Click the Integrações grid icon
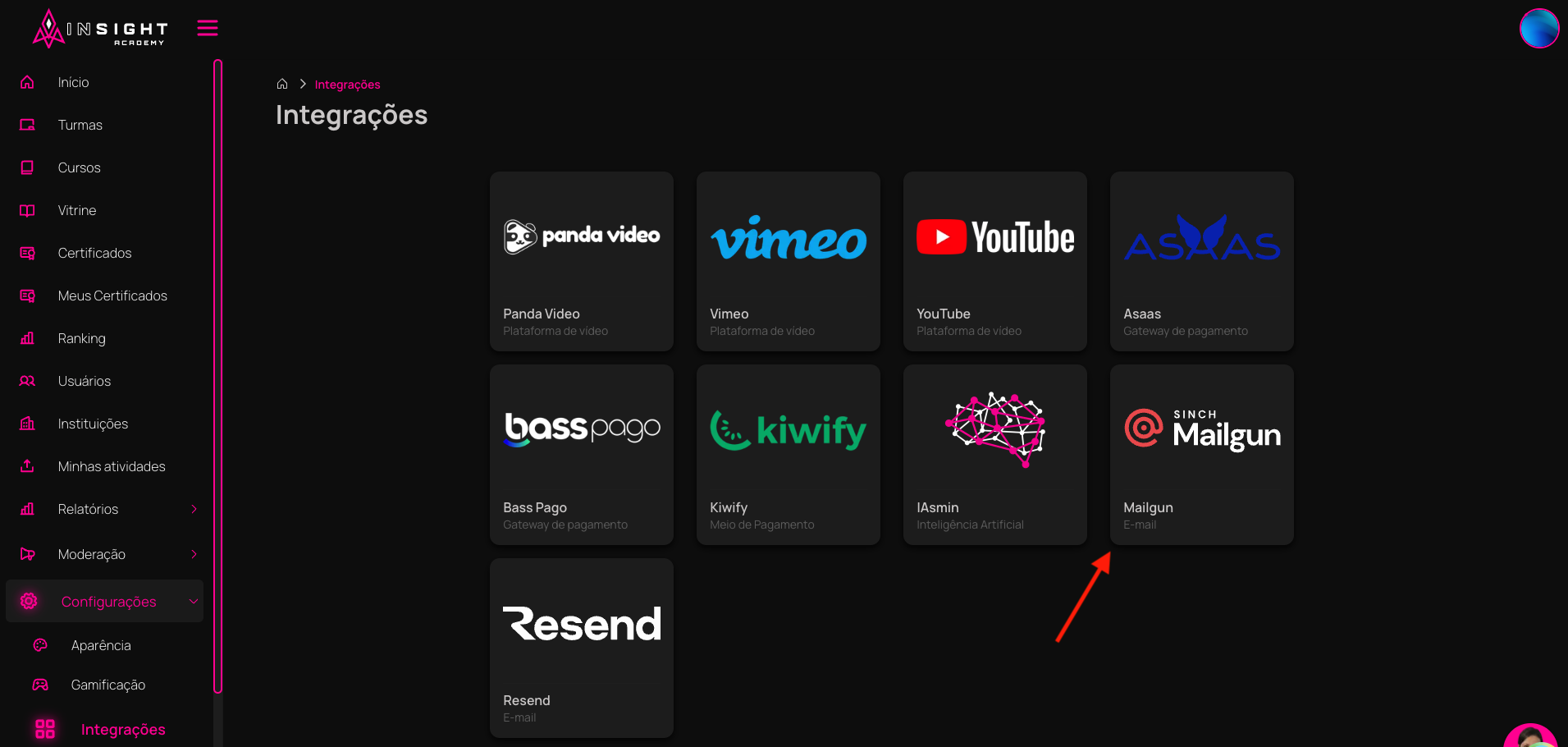 pos(45,729)
